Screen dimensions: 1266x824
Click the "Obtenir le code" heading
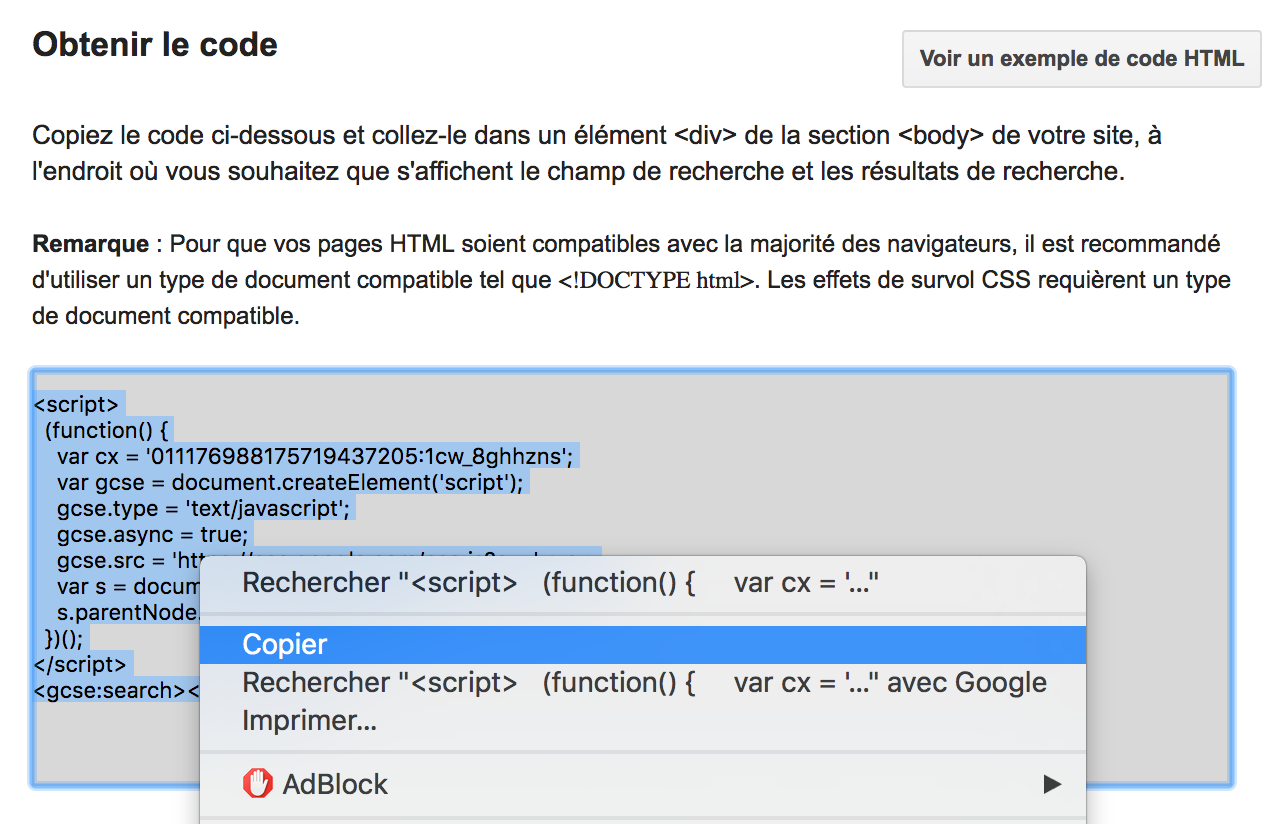click(x=155, y=45)
